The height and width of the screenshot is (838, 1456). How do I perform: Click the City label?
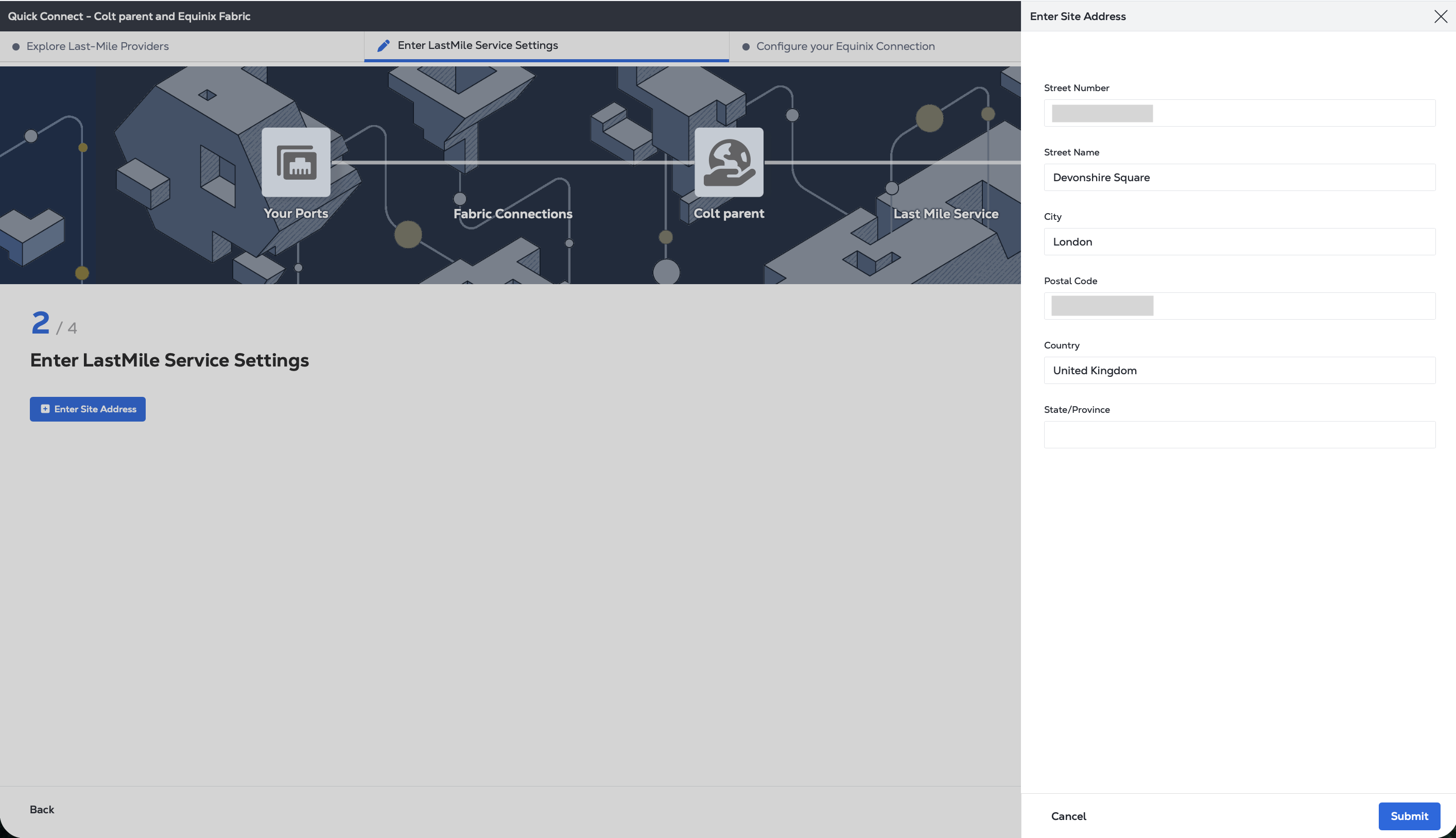tap(1052, 217)
